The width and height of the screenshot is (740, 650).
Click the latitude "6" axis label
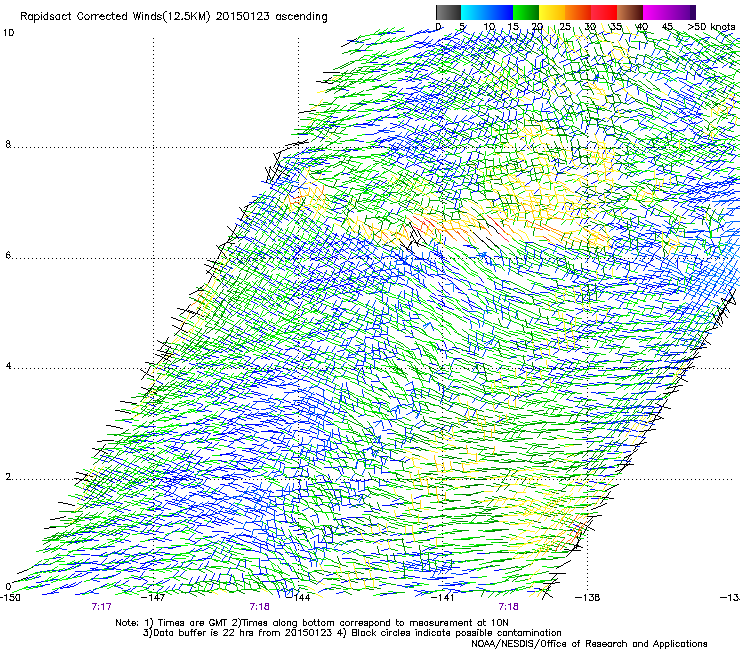[x=8, y=255]
